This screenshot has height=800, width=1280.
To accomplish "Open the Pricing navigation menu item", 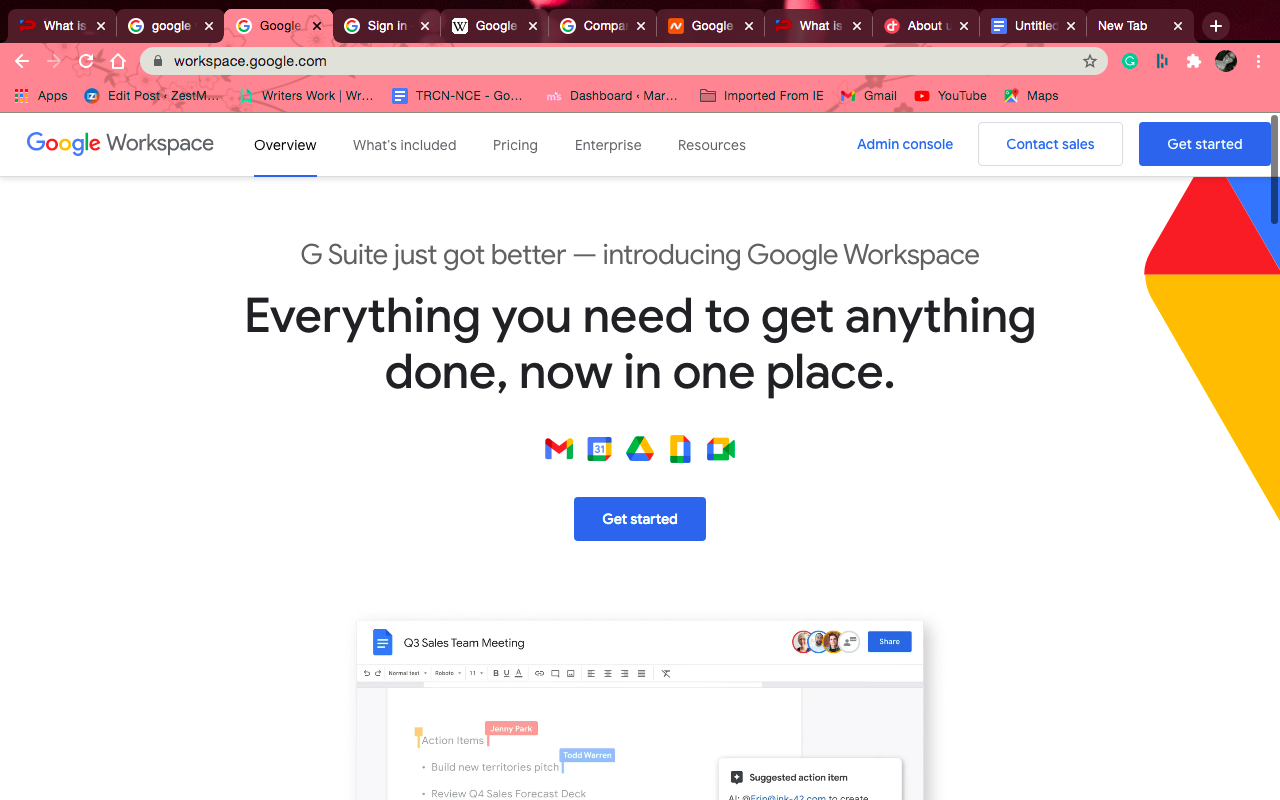I will click(515, 145).
